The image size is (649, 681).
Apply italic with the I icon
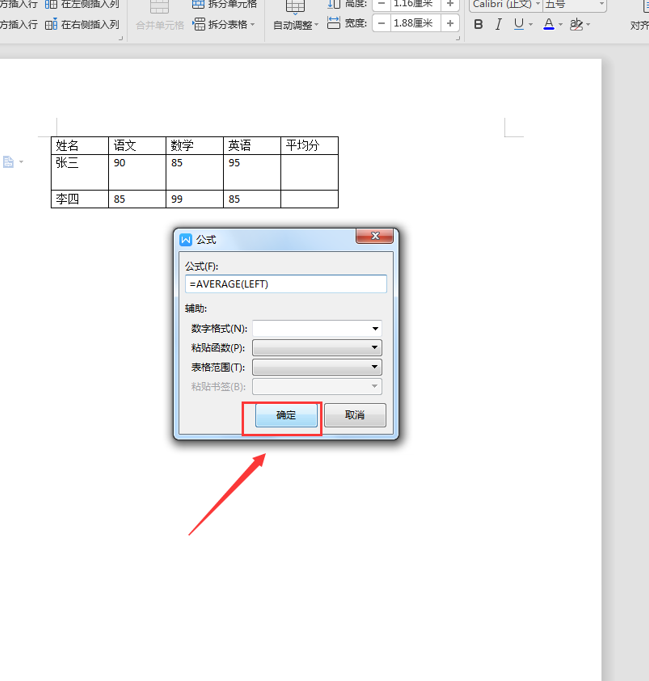point(499,24)
